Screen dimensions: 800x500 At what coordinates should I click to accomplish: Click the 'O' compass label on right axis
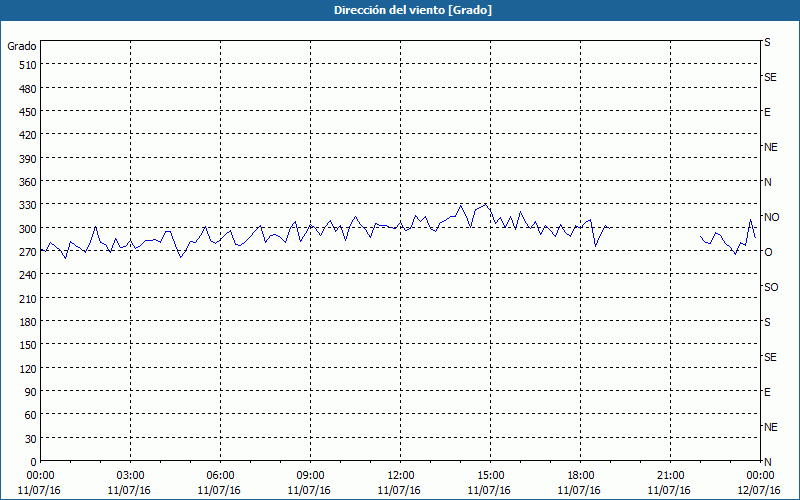coord(768,252)
